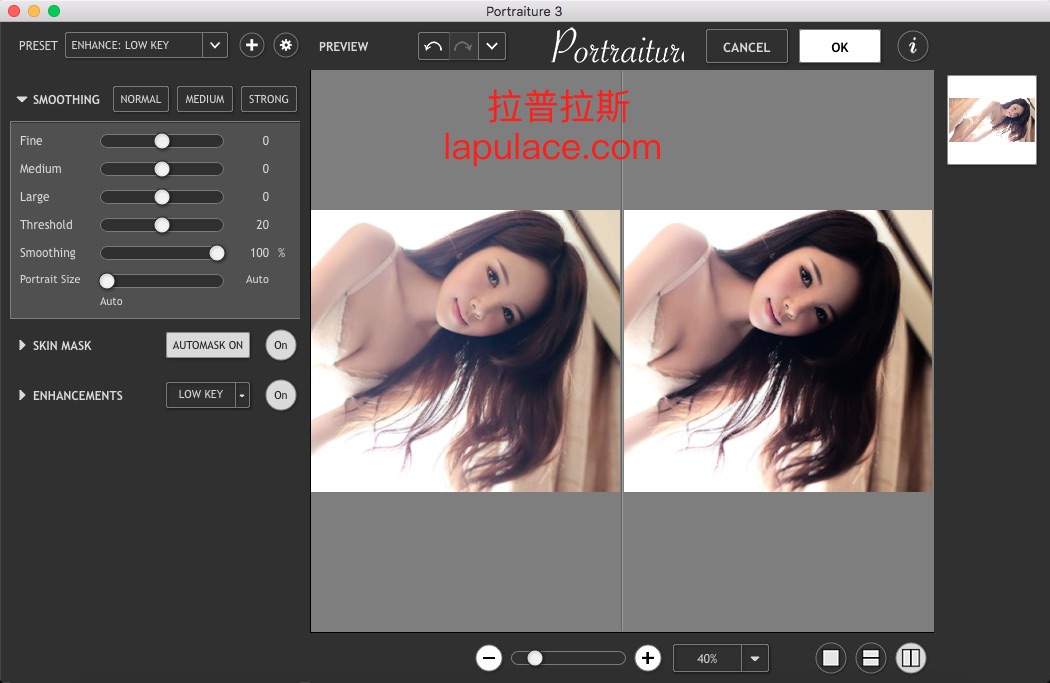Viewport: 1050px width, 683px height.
Task: Toggle the AUTOMASK ON button
Action: (208, 346)
